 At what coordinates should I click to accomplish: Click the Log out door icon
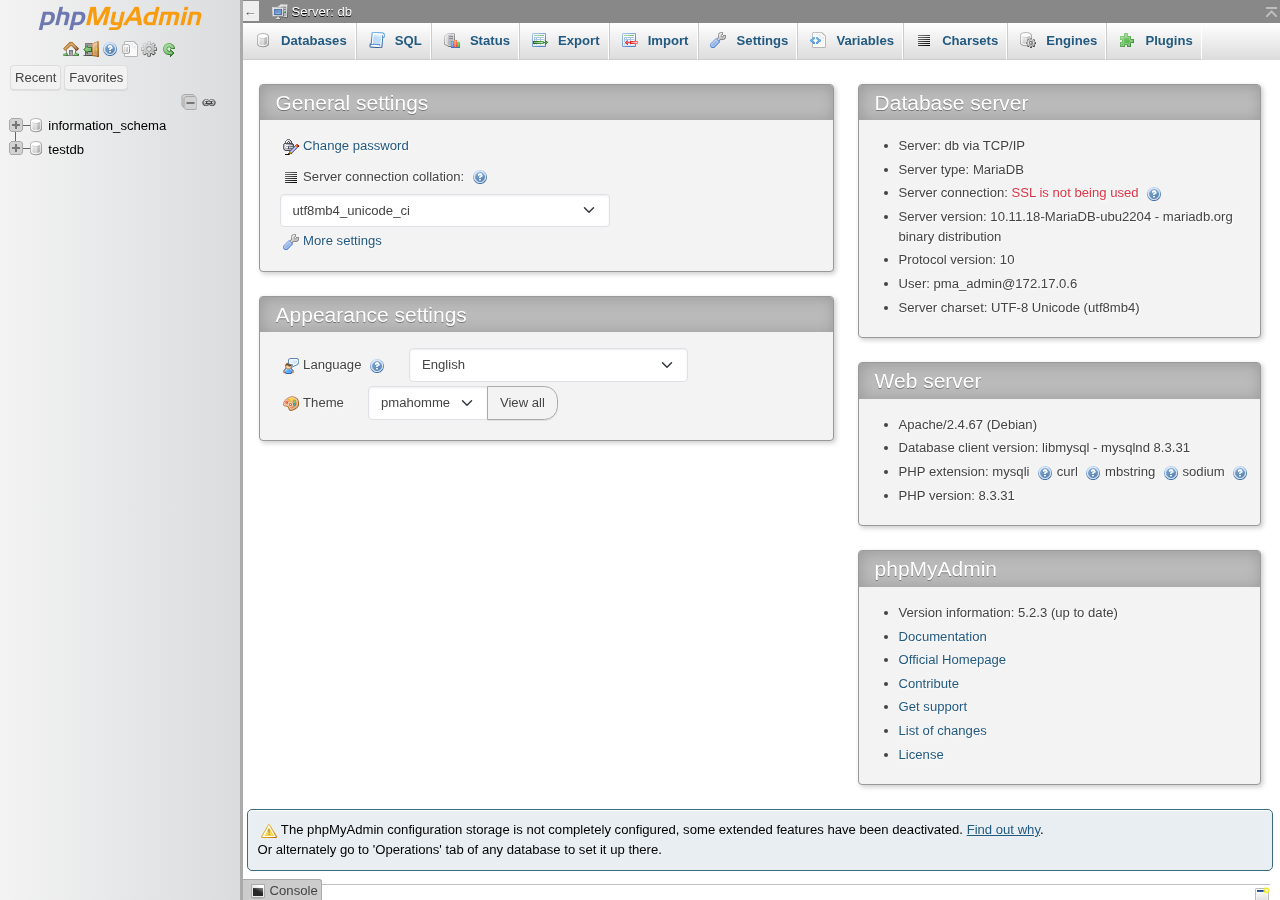[91, 49]
